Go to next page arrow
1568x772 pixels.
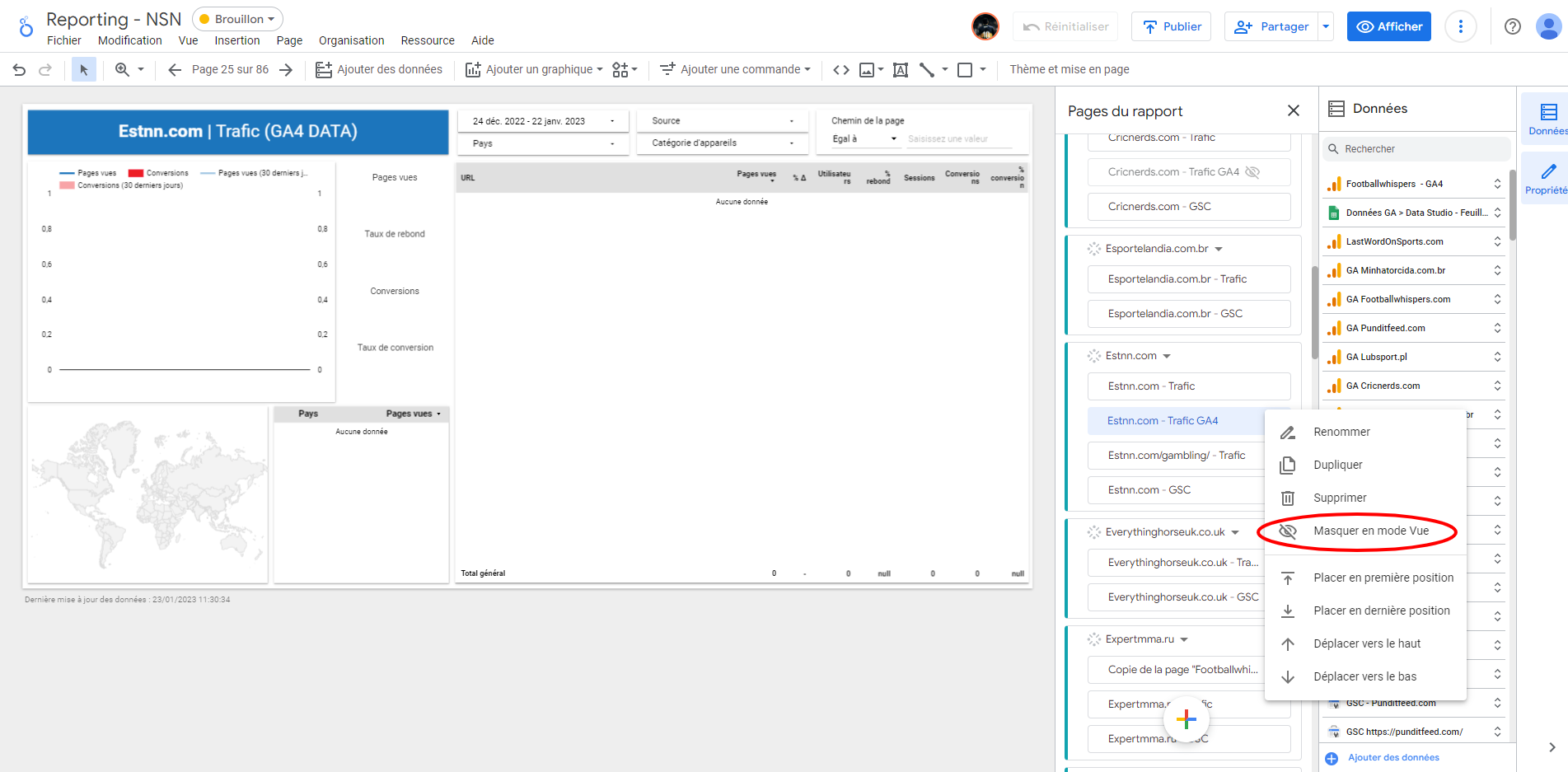[x=286, y=70]
